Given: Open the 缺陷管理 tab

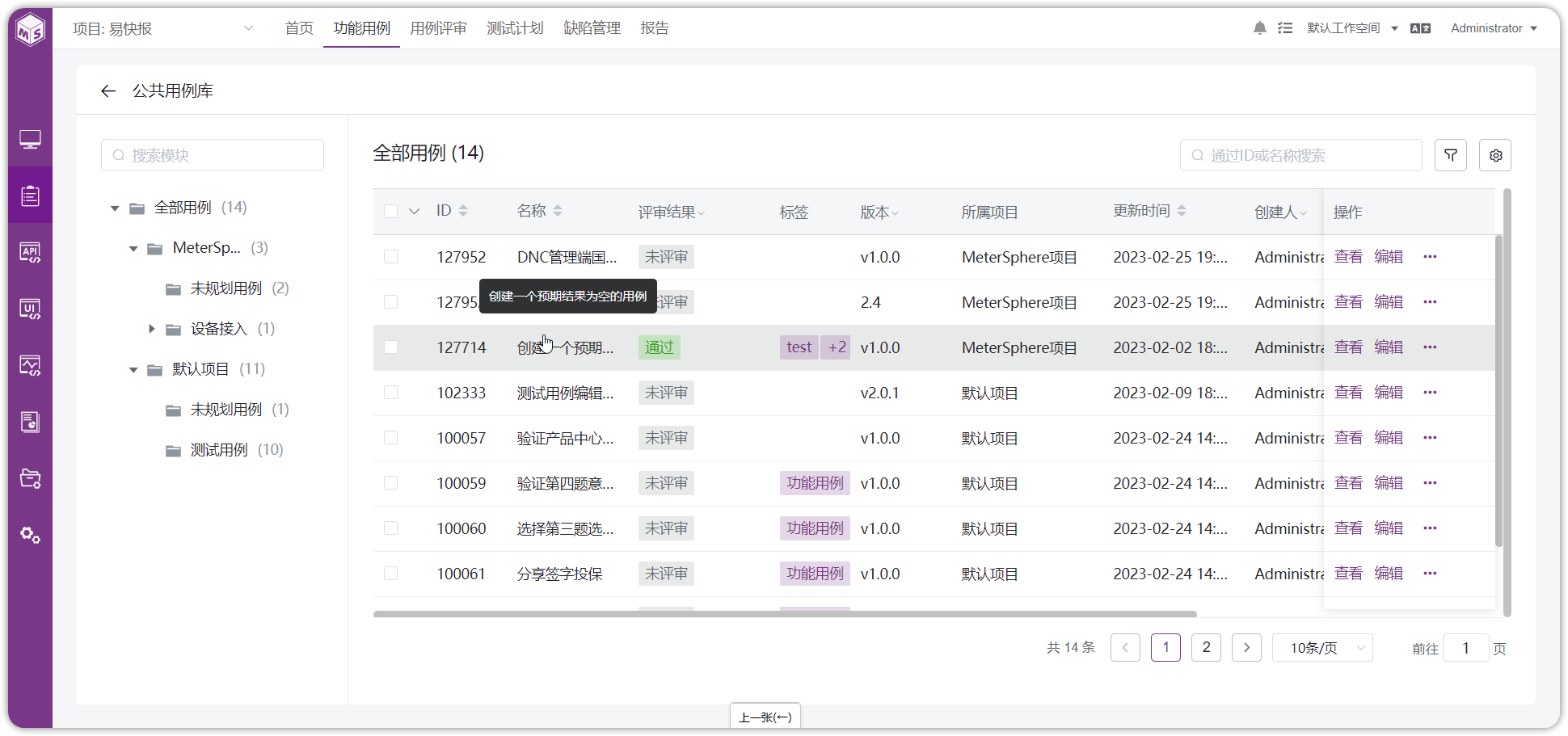Looking at the screenshot, I should [592, 28].
